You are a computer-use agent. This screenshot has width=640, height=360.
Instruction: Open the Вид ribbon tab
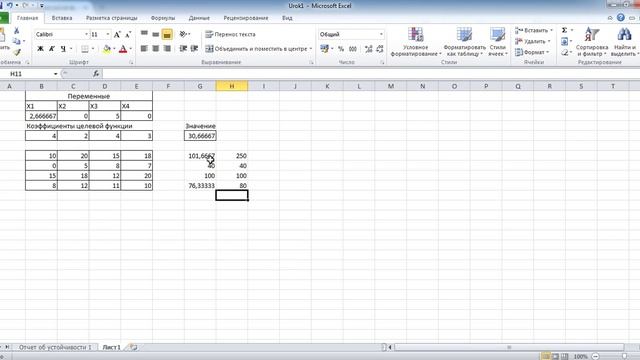pyautogui.click(x=287, y=18)
